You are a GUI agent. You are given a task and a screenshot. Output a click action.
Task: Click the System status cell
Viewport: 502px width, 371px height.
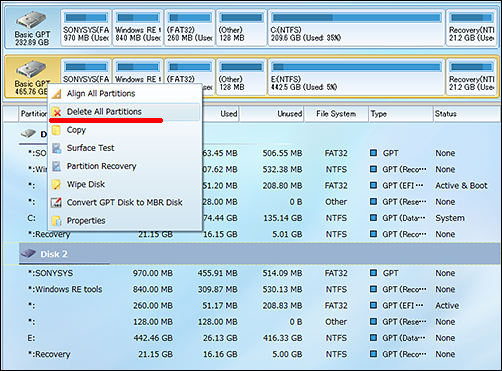coord(450,218)
